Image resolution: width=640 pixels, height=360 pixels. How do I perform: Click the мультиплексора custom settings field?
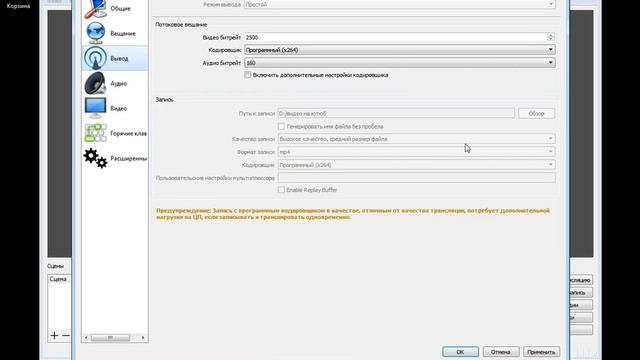tap(416, 178)
